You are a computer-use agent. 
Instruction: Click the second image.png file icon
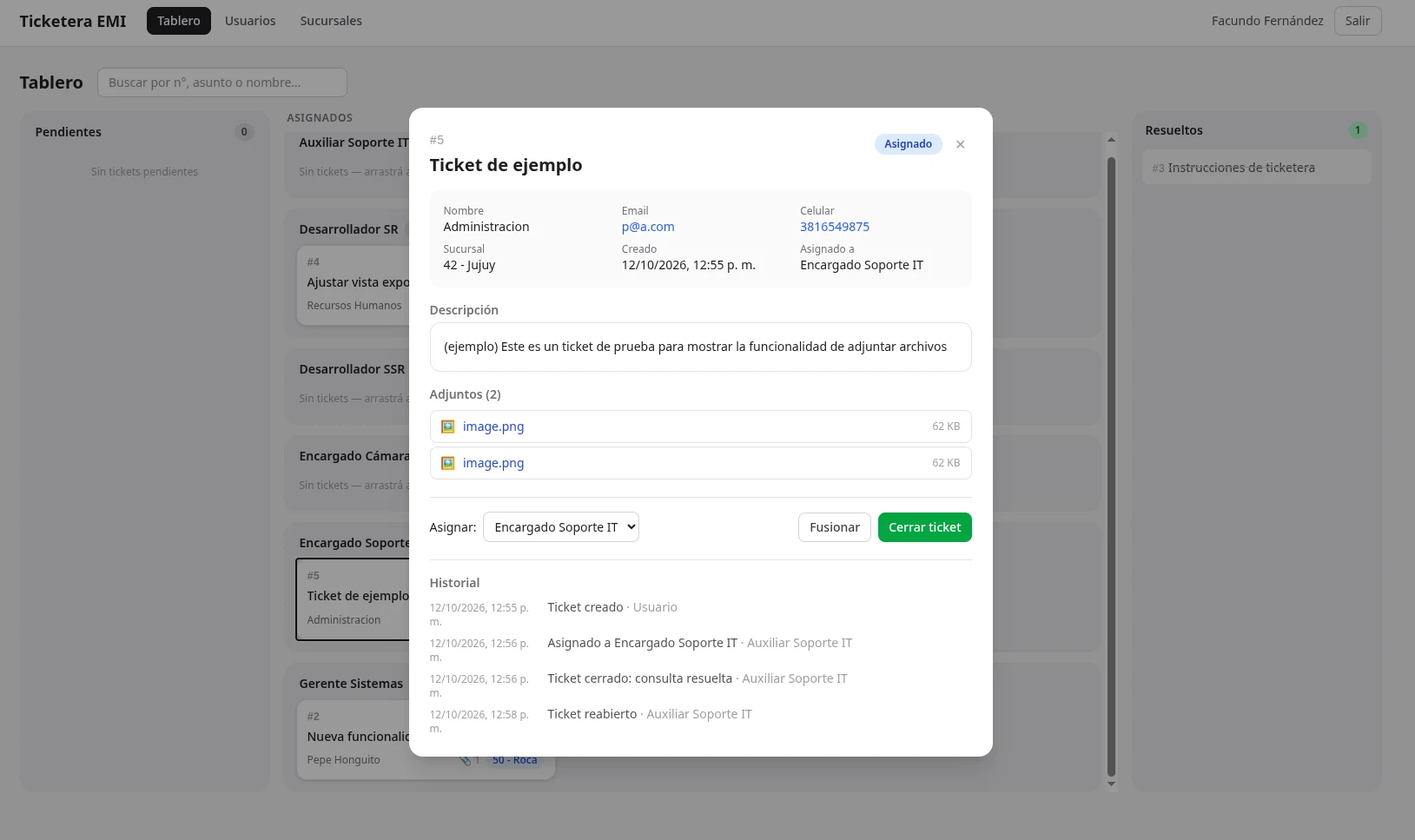(x=447, y=463)
